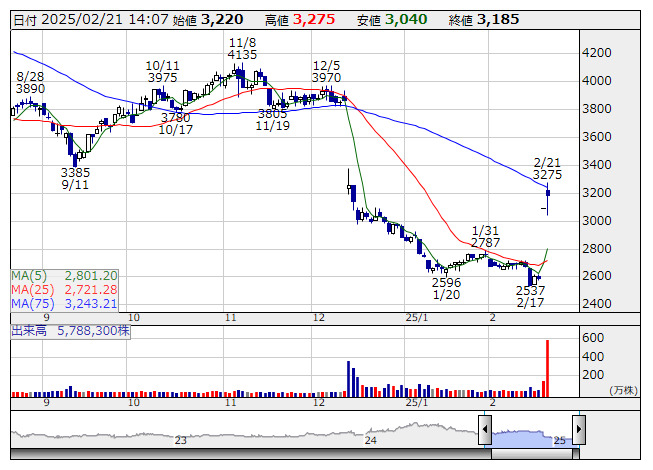The width and height of the screenshot is (653, 470).
Task: Click the 25/1 month label on price axis
Action: [x=417, y=318]
